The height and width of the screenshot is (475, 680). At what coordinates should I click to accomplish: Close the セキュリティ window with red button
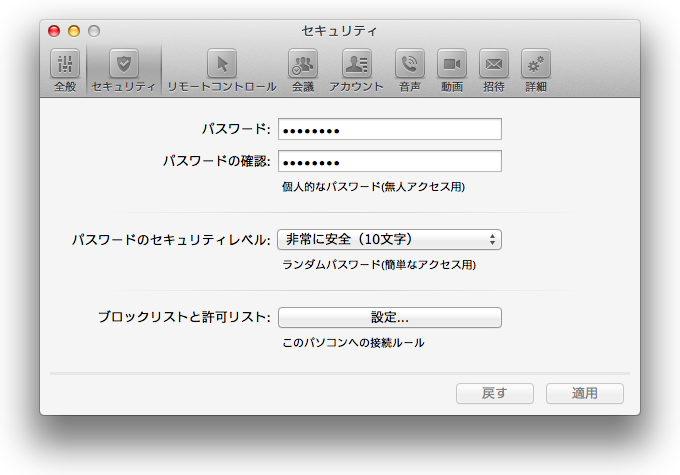point(54,31)
